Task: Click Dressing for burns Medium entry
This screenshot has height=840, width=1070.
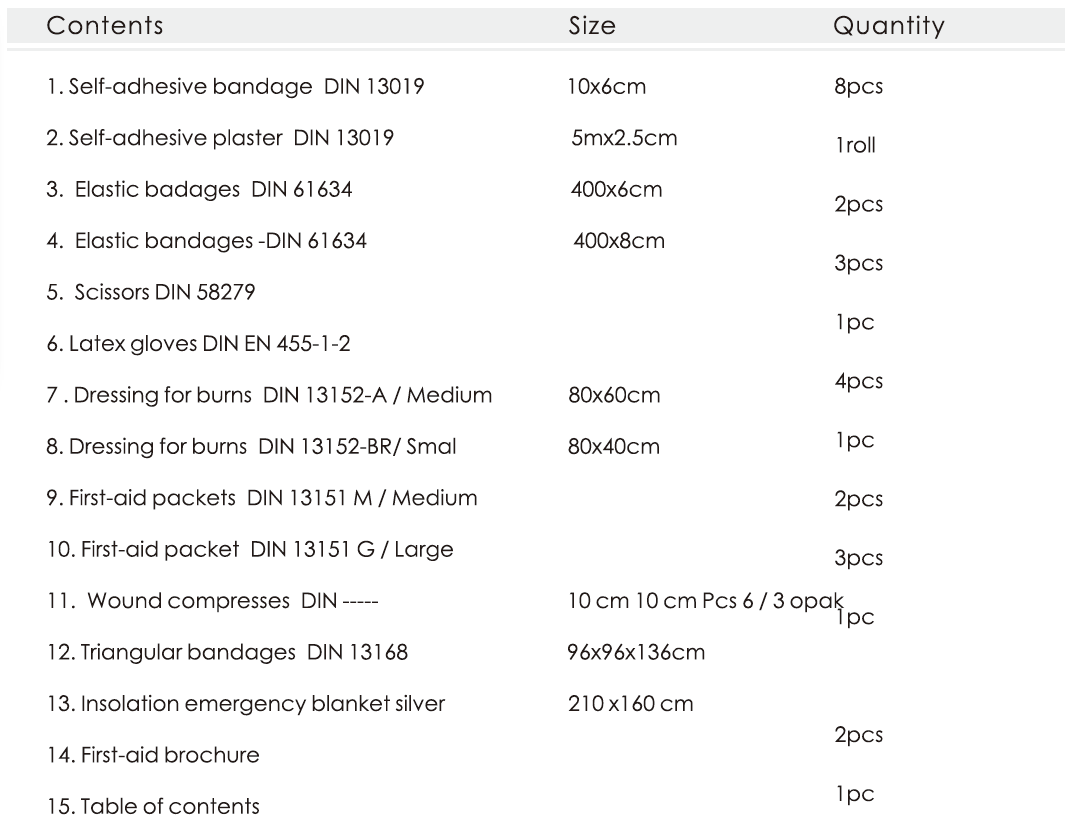Action: click(269, 395)
